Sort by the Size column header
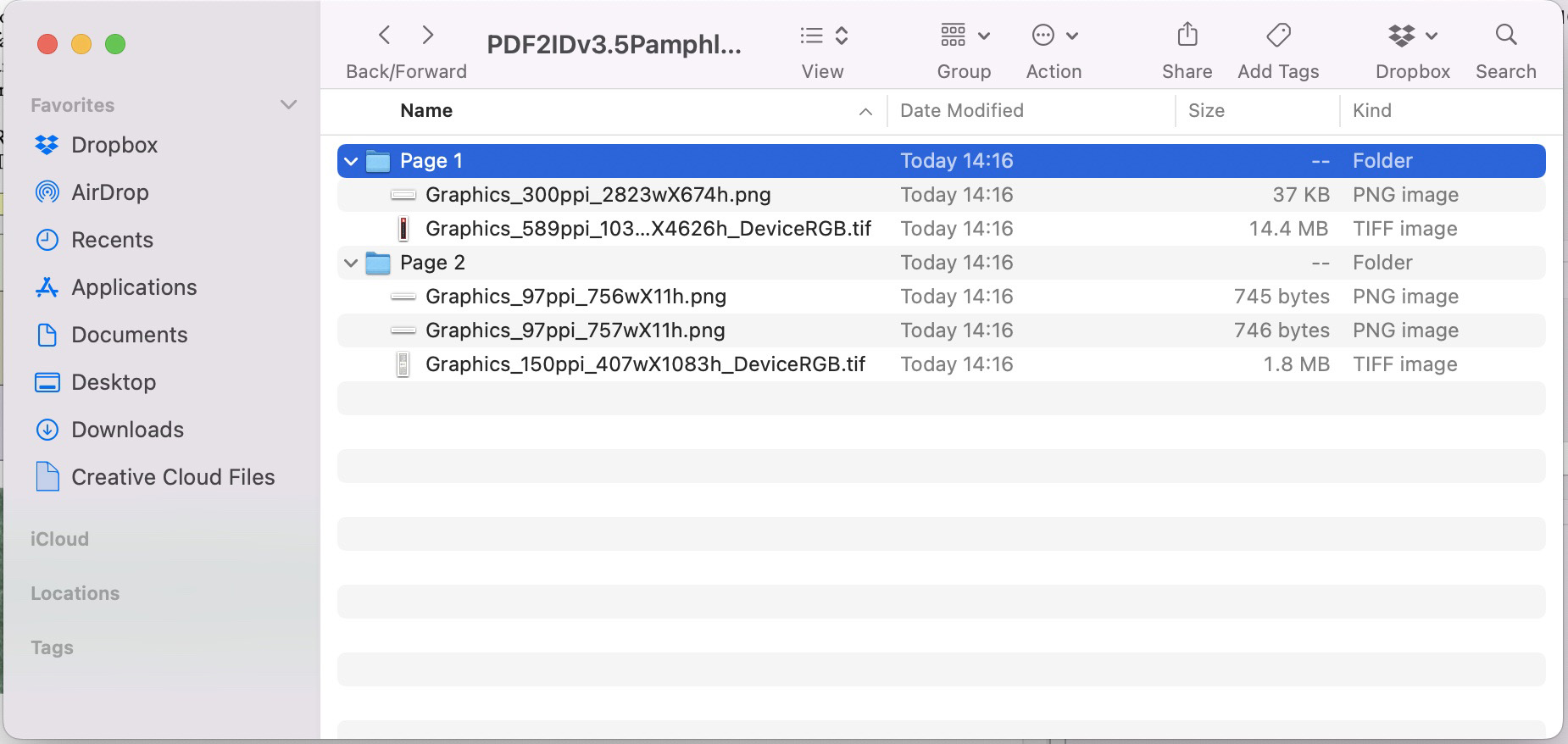The width and height of the screenshot is (1568, 744). (1206, 111)
